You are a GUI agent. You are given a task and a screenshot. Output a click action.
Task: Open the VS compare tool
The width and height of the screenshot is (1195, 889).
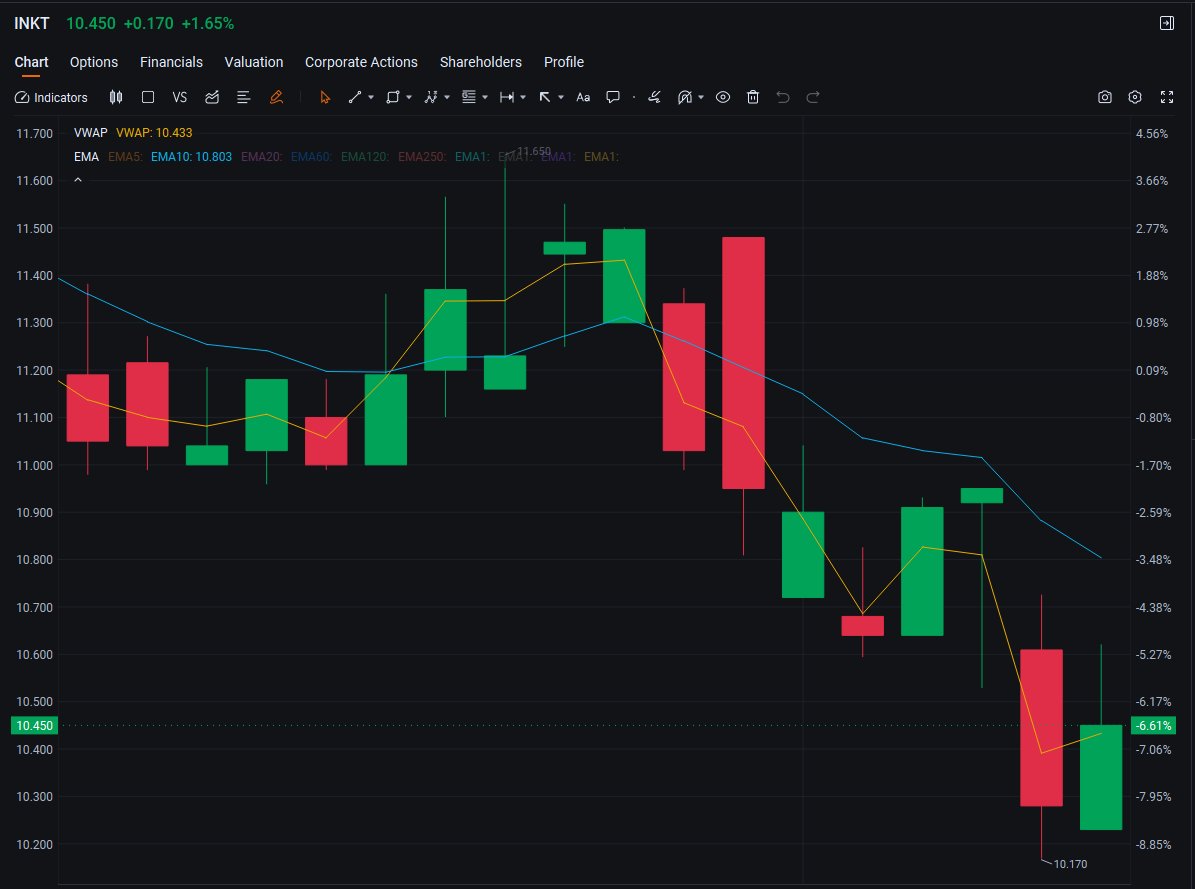point(180,97)
